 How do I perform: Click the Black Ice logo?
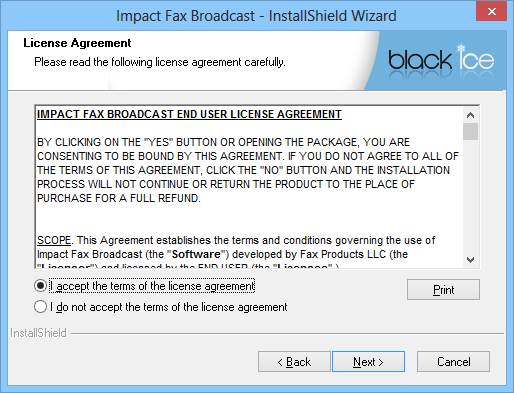(441, 59)
